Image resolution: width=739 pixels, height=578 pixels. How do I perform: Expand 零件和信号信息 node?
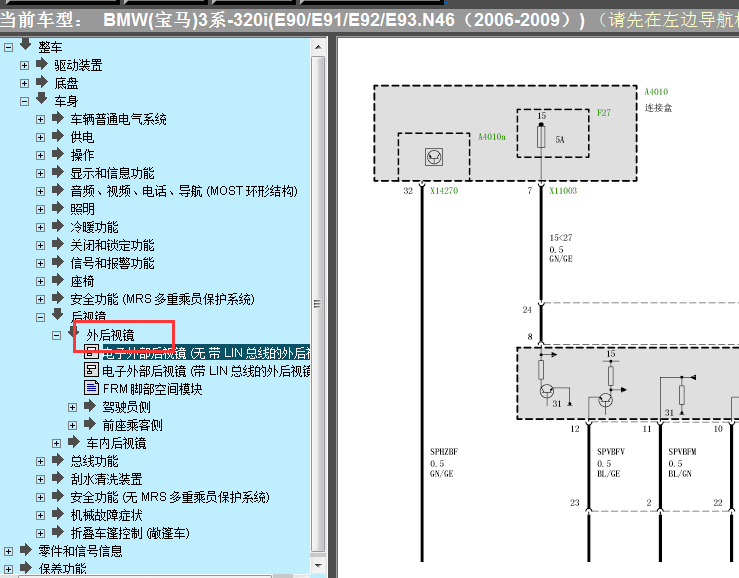pyautogui.click(x=8, y=551)
